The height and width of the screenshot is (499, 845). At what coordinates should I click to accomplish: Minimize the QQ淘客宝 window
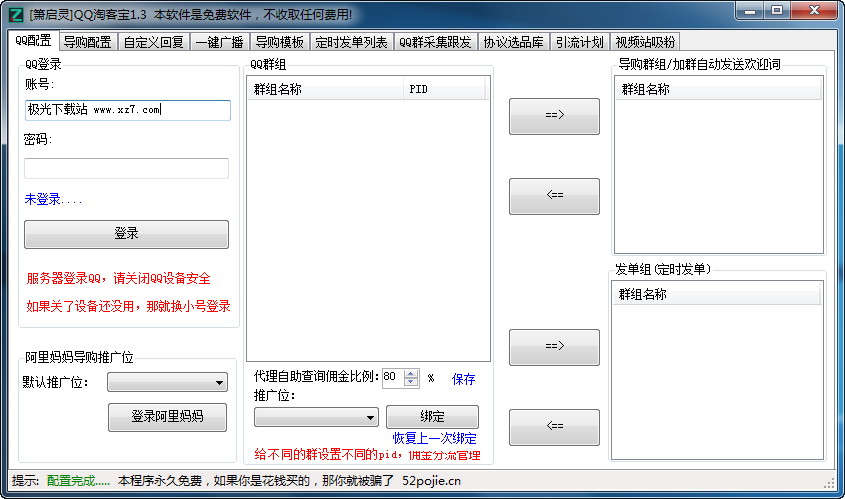coord(750,10)
